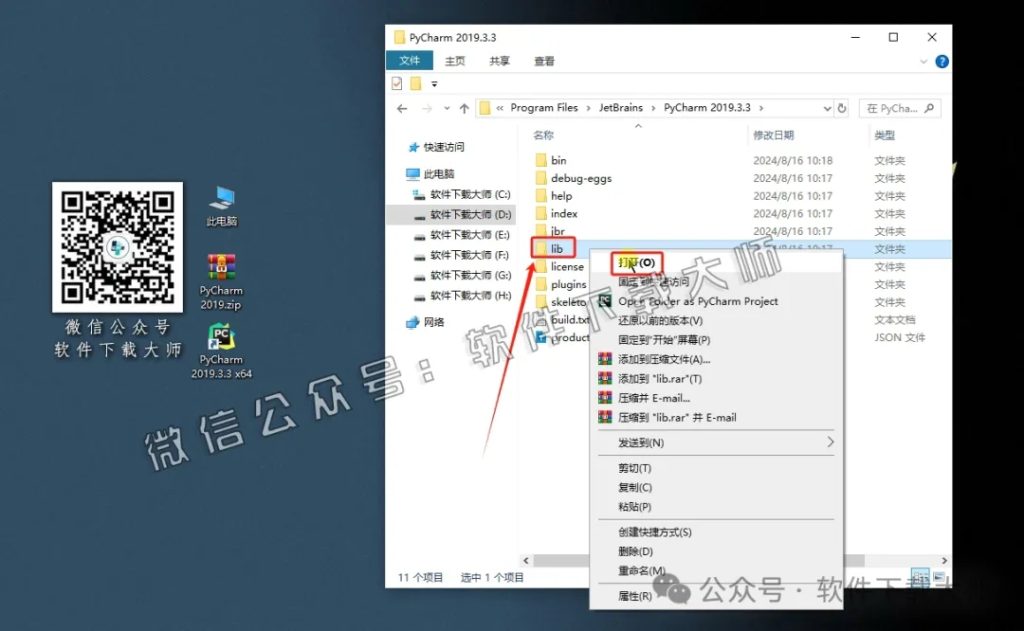This screenshot has height=631, width=1024.
Task: Expand the address bar dropdown arrow
Action: pos(826,107)
